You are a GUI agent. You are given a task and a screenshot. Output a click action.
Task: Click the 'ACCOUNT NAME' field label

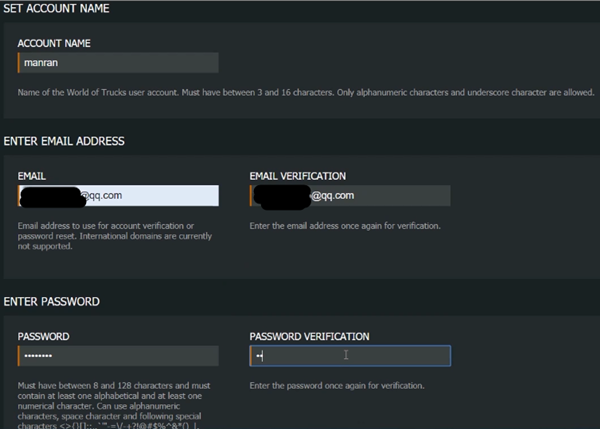coord(54,43)
